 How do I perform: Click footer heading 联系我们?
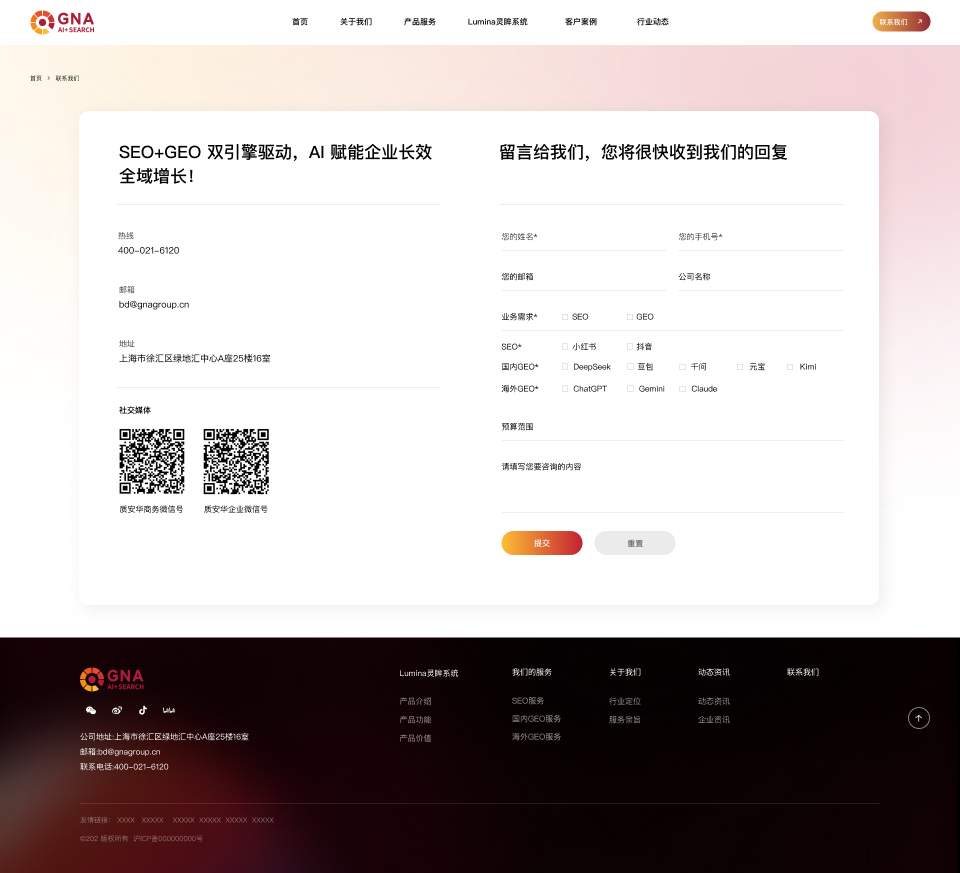click(x=803, y=672)
